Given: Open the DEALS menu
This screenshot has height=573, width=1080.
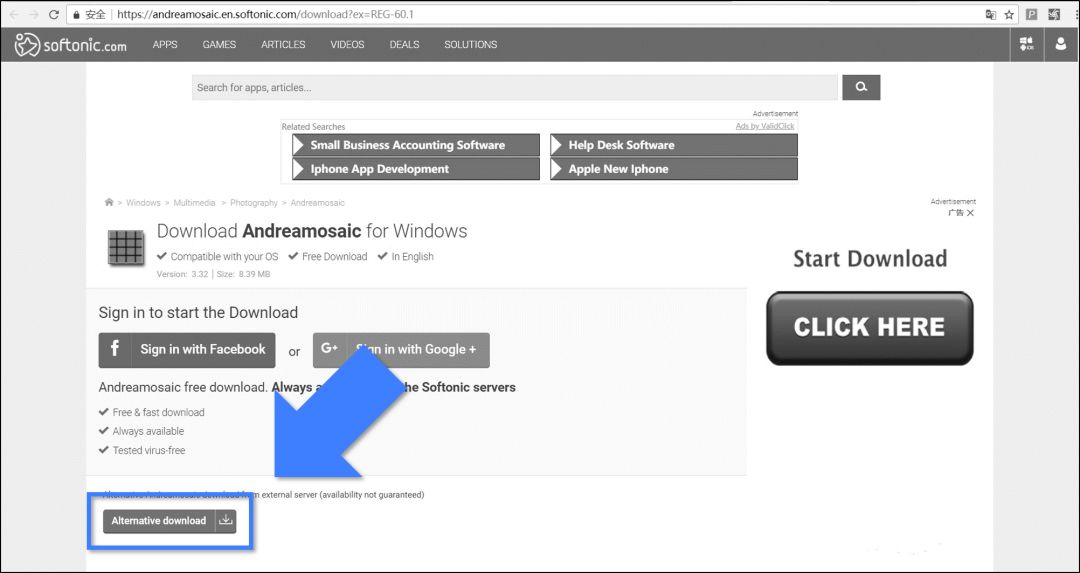Looking at the screenshot, I should [x=404, y=44].
